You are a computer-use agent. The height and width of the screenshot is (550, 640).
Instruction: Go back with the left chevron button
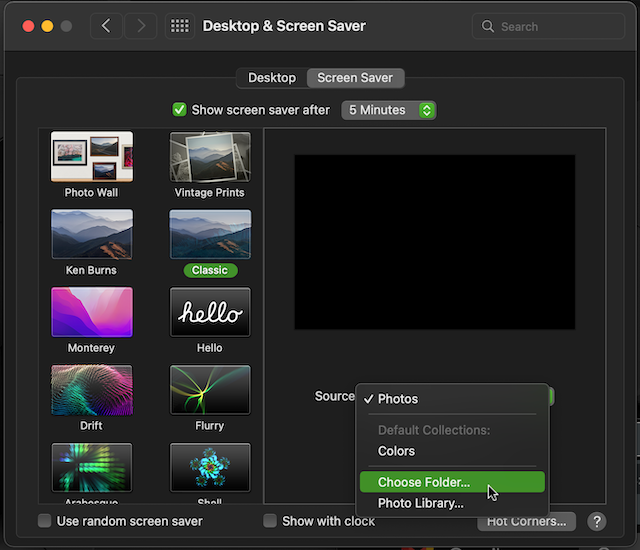coord(107,26)
